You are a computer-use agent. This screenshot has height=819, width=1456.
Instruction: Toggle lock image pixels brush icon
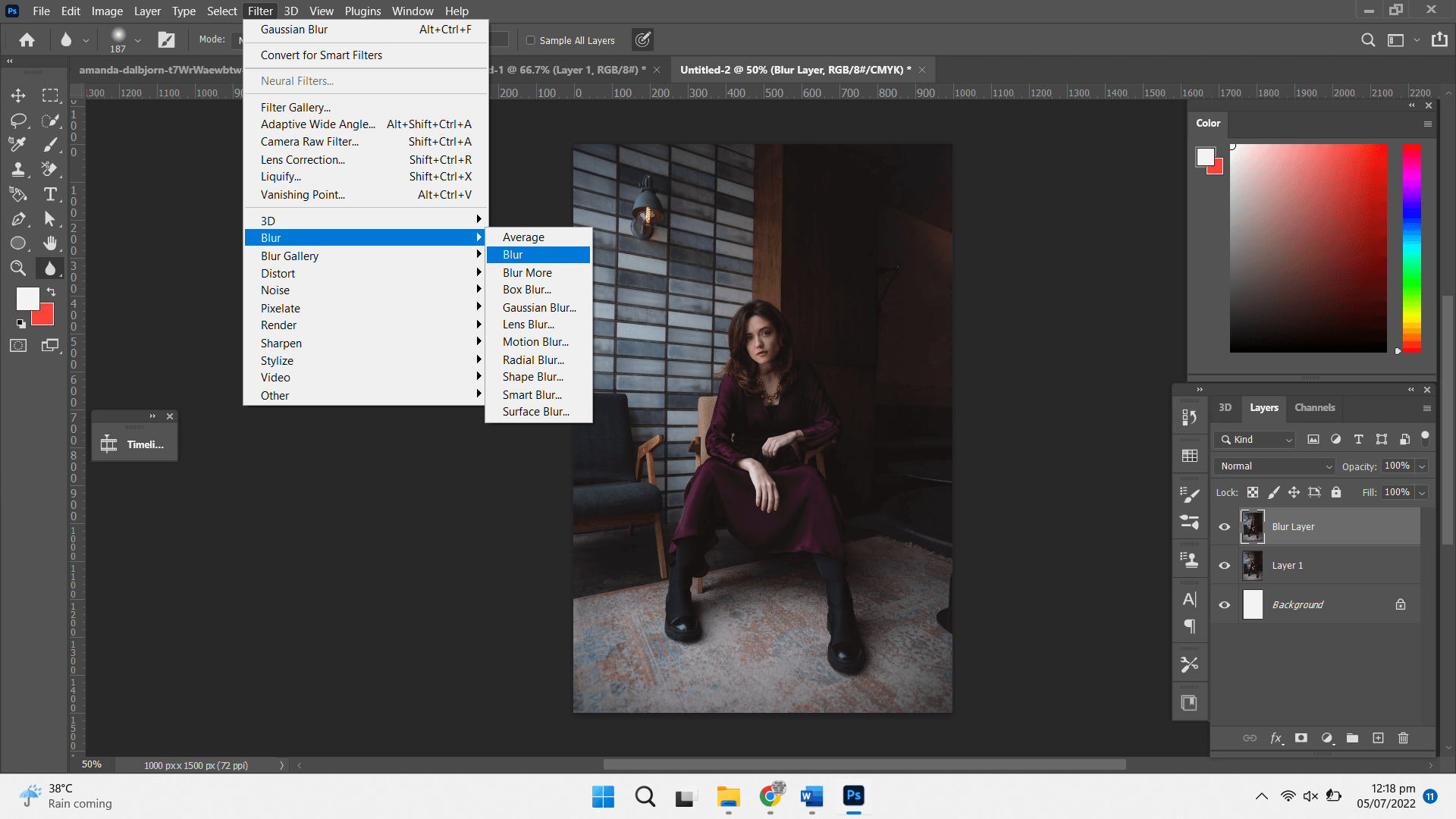[x=1274, y=492]
